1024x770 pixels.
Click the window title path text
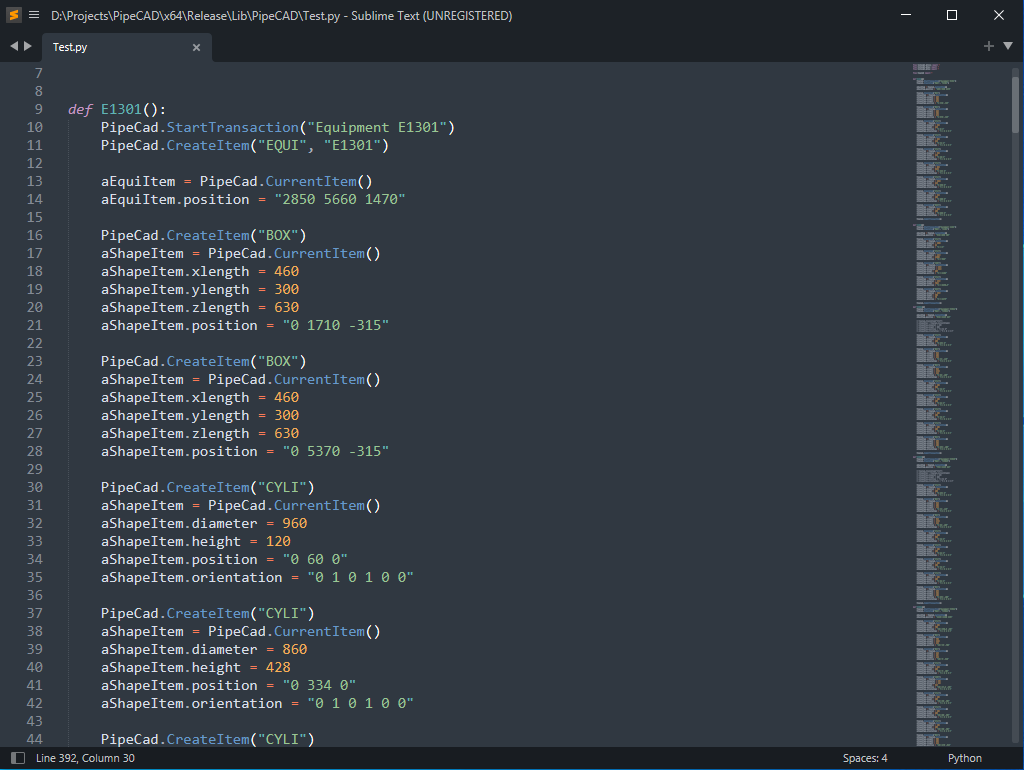coord(281,16)
